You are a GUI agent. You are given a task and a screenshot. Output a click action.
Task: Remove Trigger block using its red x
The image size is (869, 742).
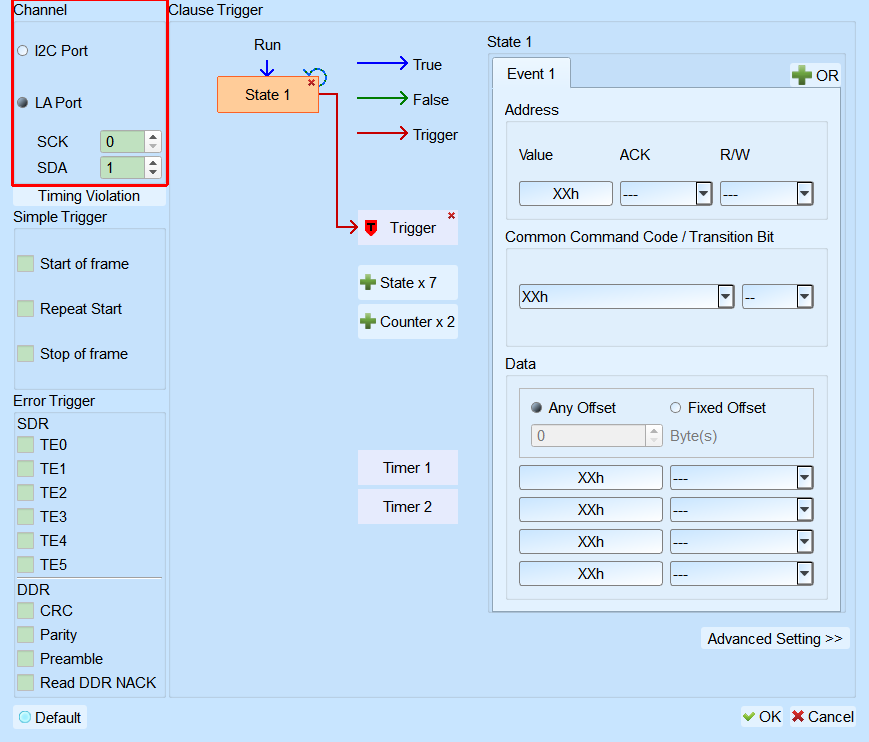[x=452, y=216]
